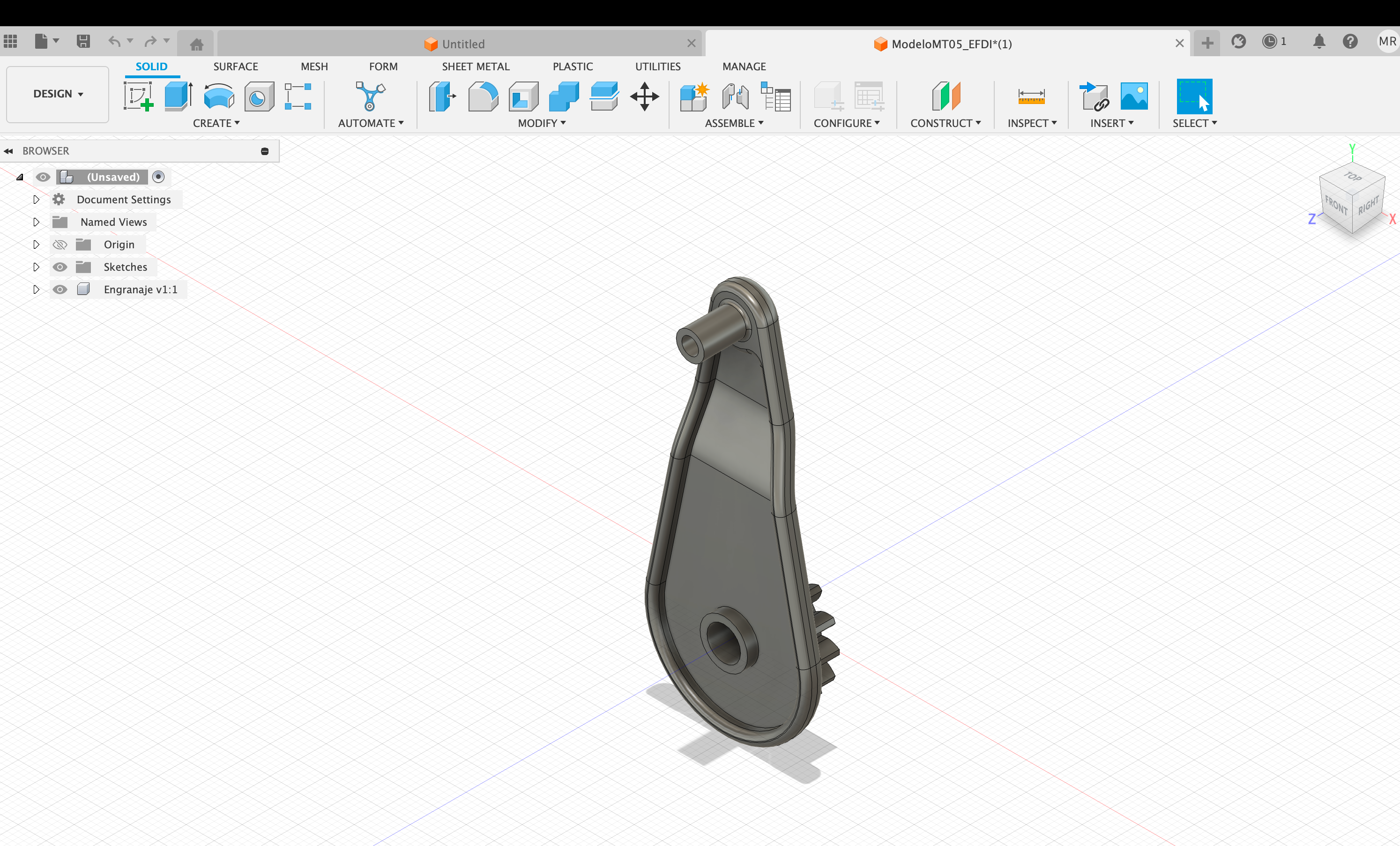The width and height of the screenshot is (1400, 846).
Task: Redo the last action
Action: click(x=150, y=42)
